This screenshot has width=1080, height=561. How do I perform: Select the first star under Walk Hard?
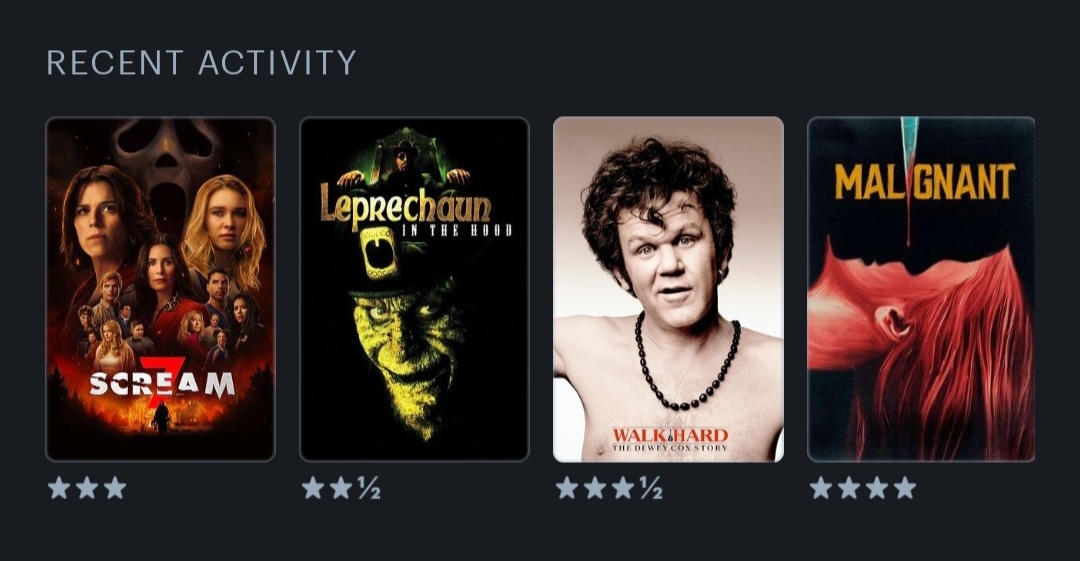[567, 488]
